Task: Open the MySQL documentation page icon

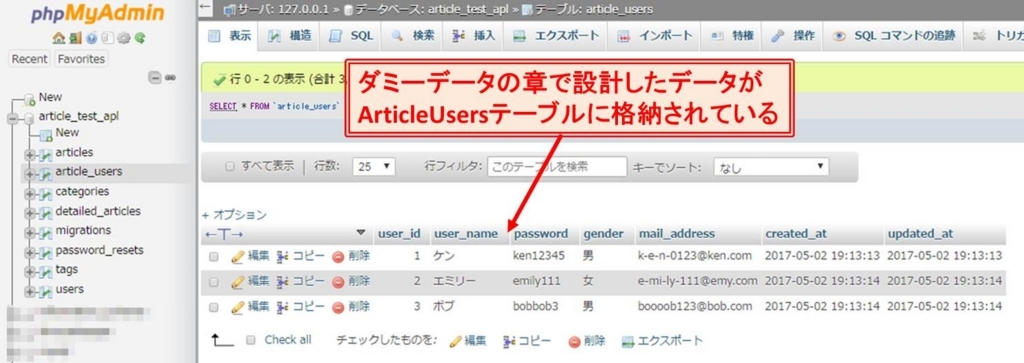Action: coord(108,38)
